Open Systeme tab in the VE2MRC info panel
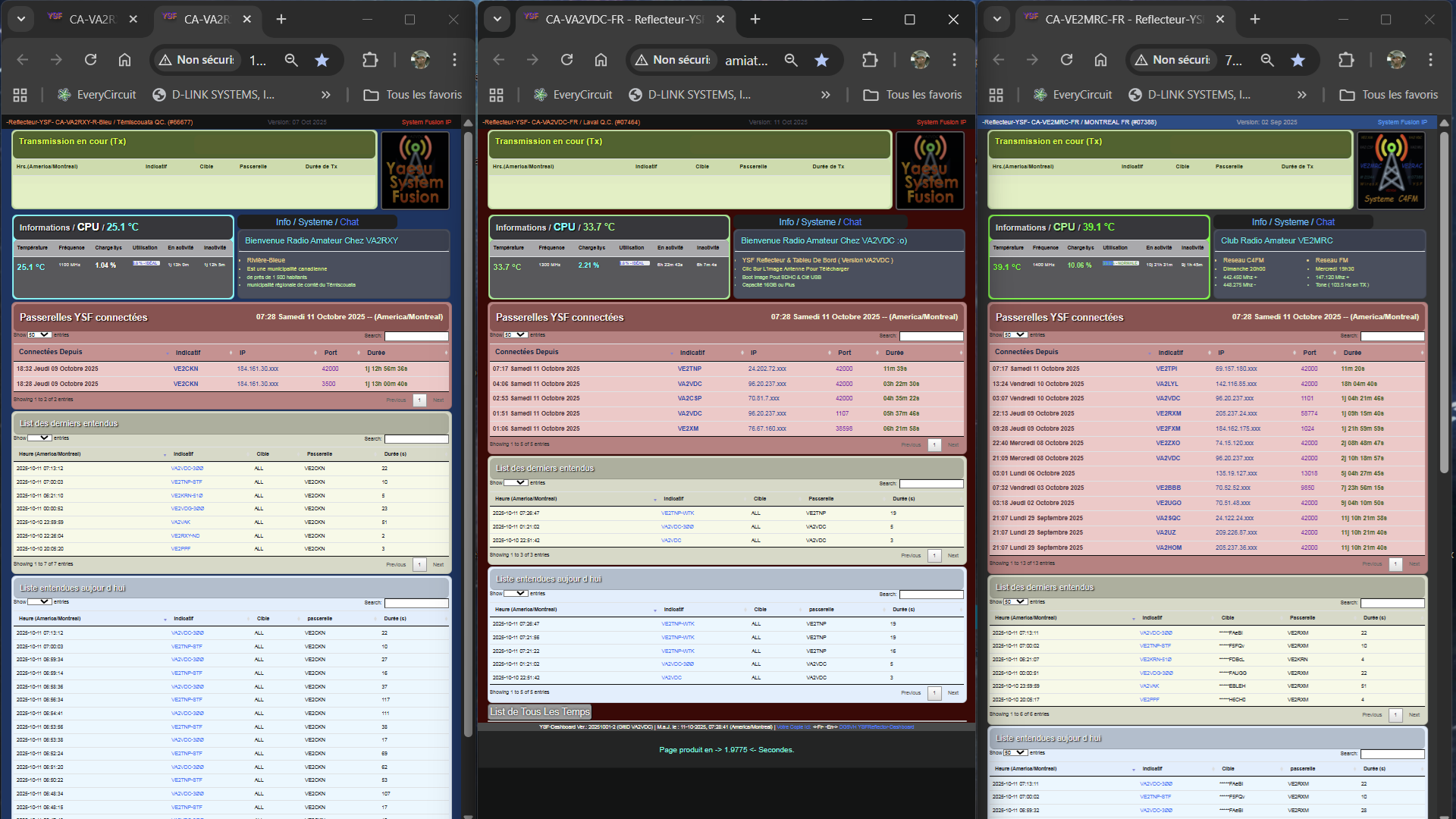Screen dimensions: 1456x819 pyautogui.click(x=1291, y=222)
